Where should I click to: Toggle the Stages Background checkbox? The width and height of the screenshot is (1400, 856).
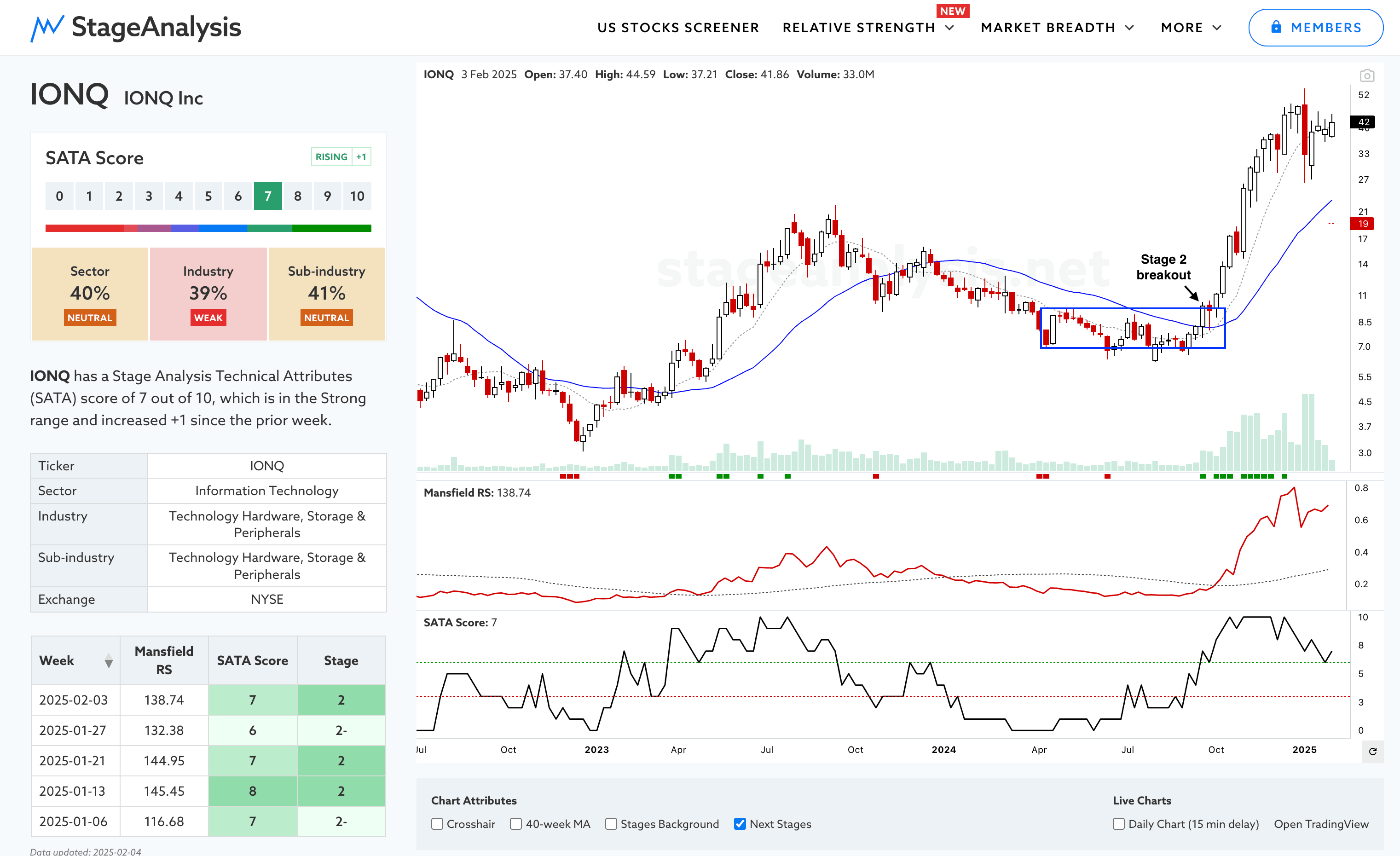click(x=611, y=824)
